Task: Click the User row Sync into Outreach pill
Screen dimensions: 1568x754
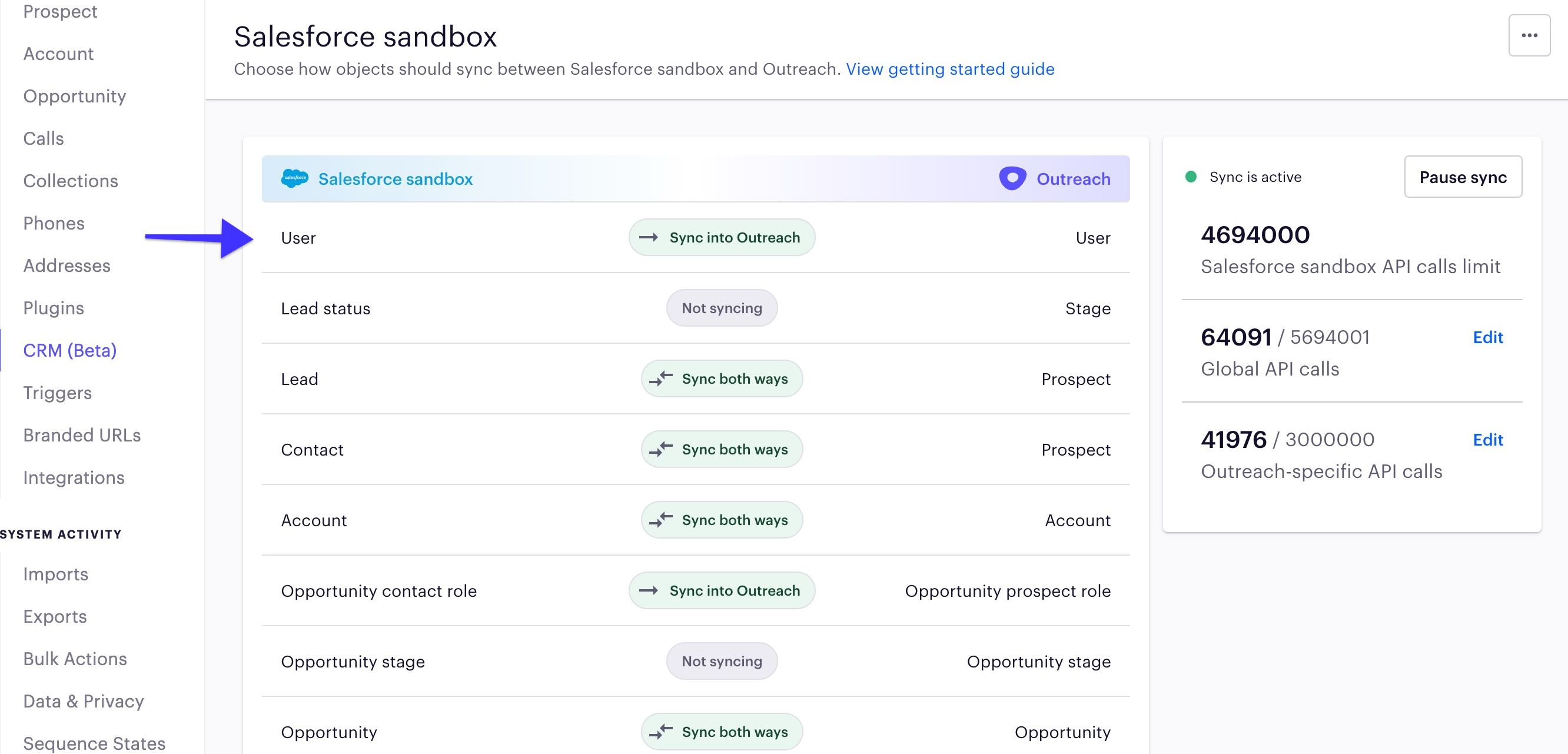Action: (721, 237)
